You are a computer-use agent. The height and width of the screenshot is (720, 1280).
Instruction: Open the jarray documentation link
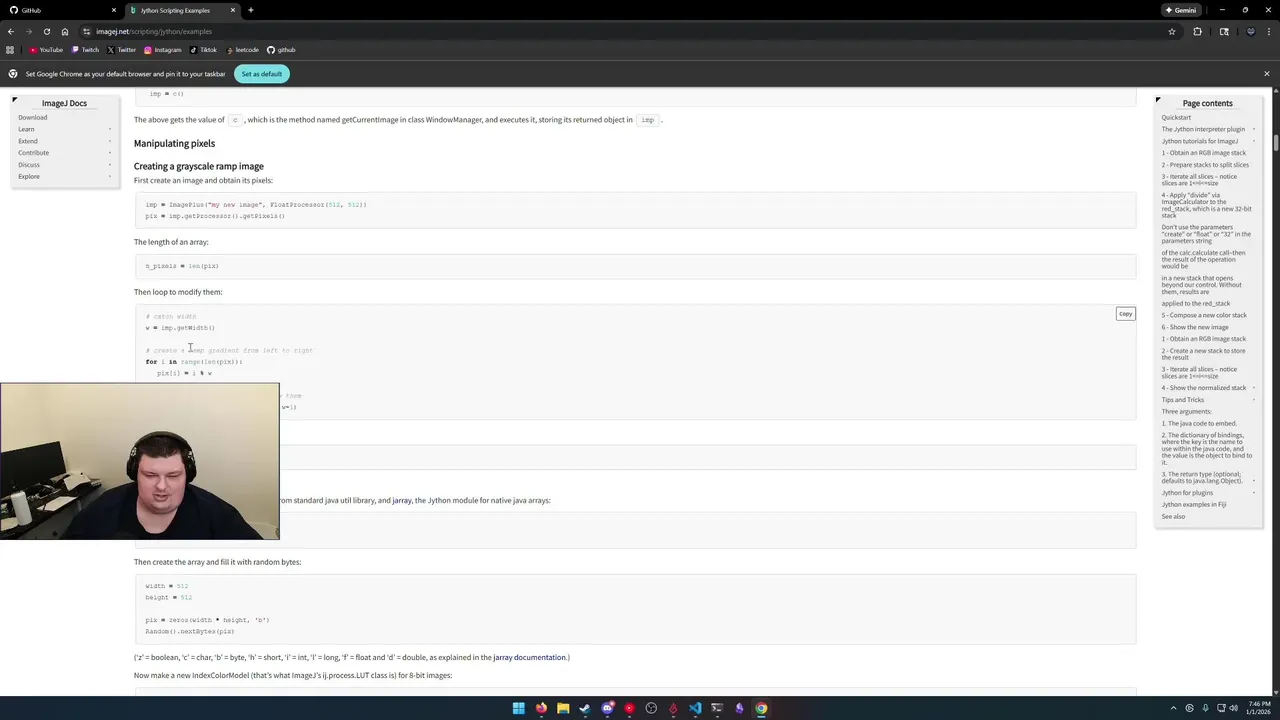(530, 657)
